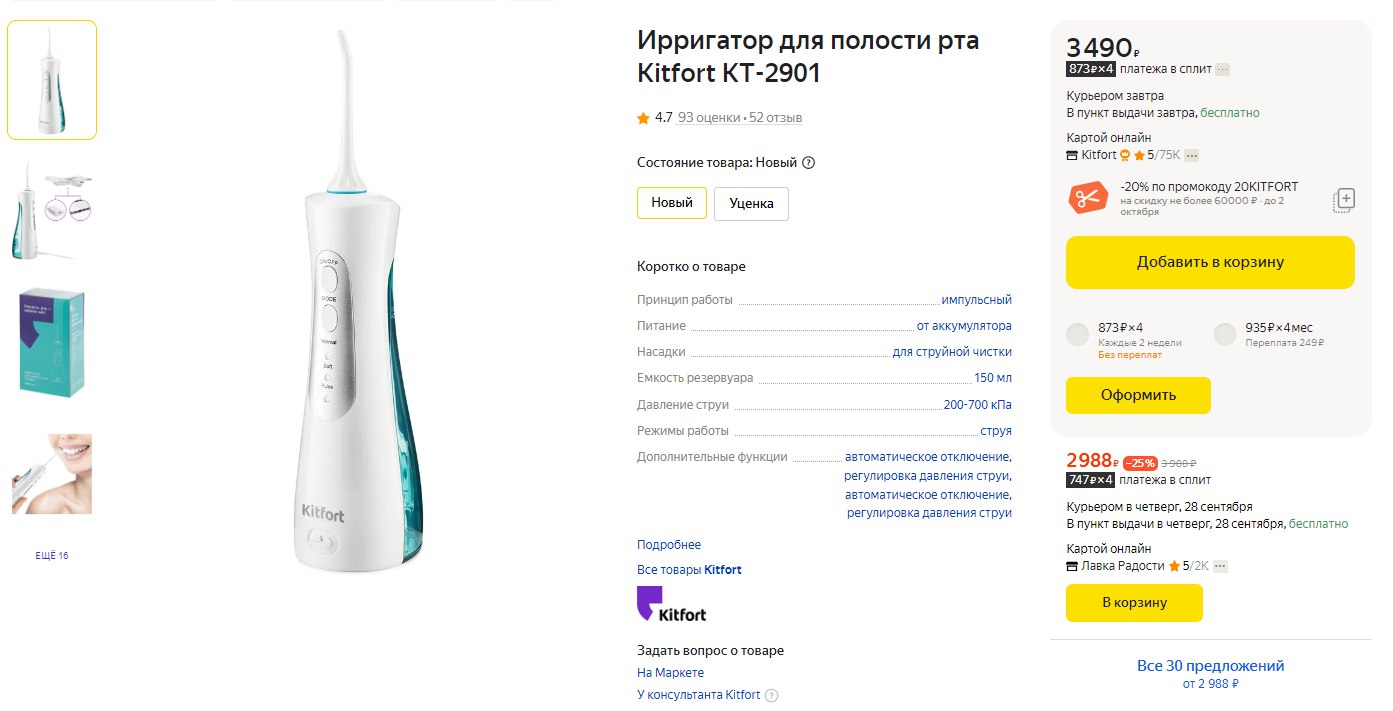Image resolution: width=1393 pixels, height=711 pixels.
Task: Select the 873₽×4 every two weeks payment option
Action: click(x=1077, y=335)
